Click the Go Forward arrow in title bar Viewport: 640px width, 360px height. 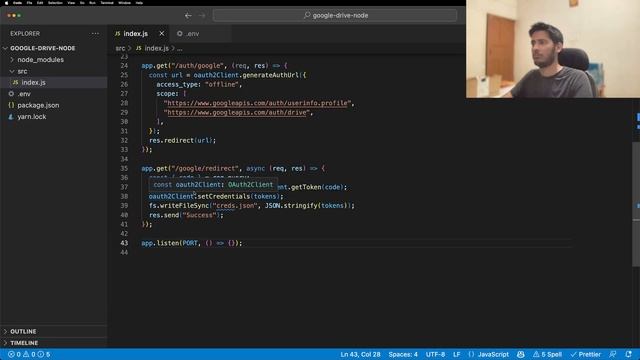coord(202,16)
